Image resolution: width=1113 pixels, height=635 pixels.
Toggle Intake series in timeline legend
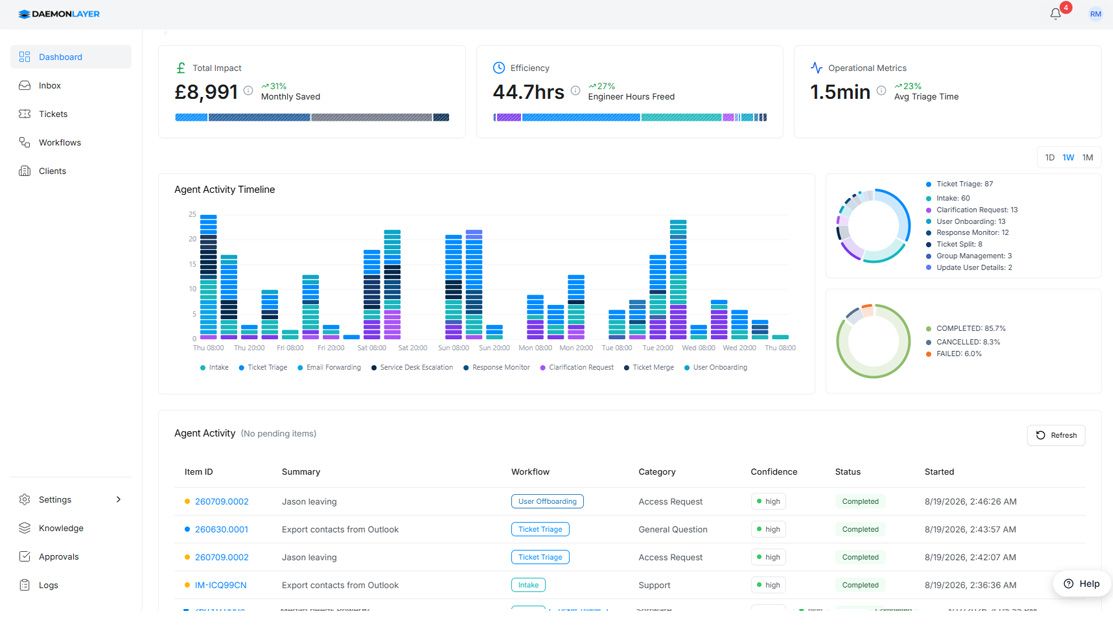(214, 368)
